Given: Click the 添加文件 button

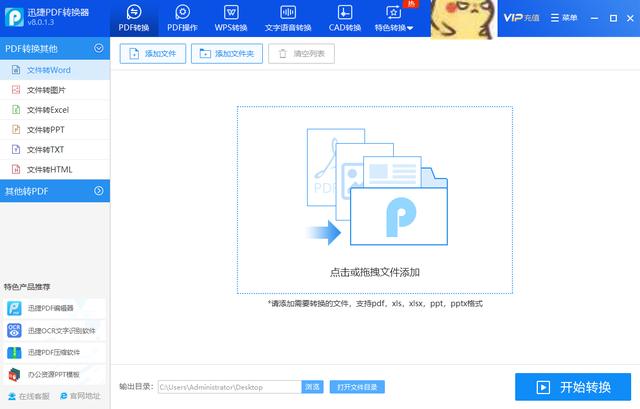Looking at the screenshot, I should click(153, 53).
